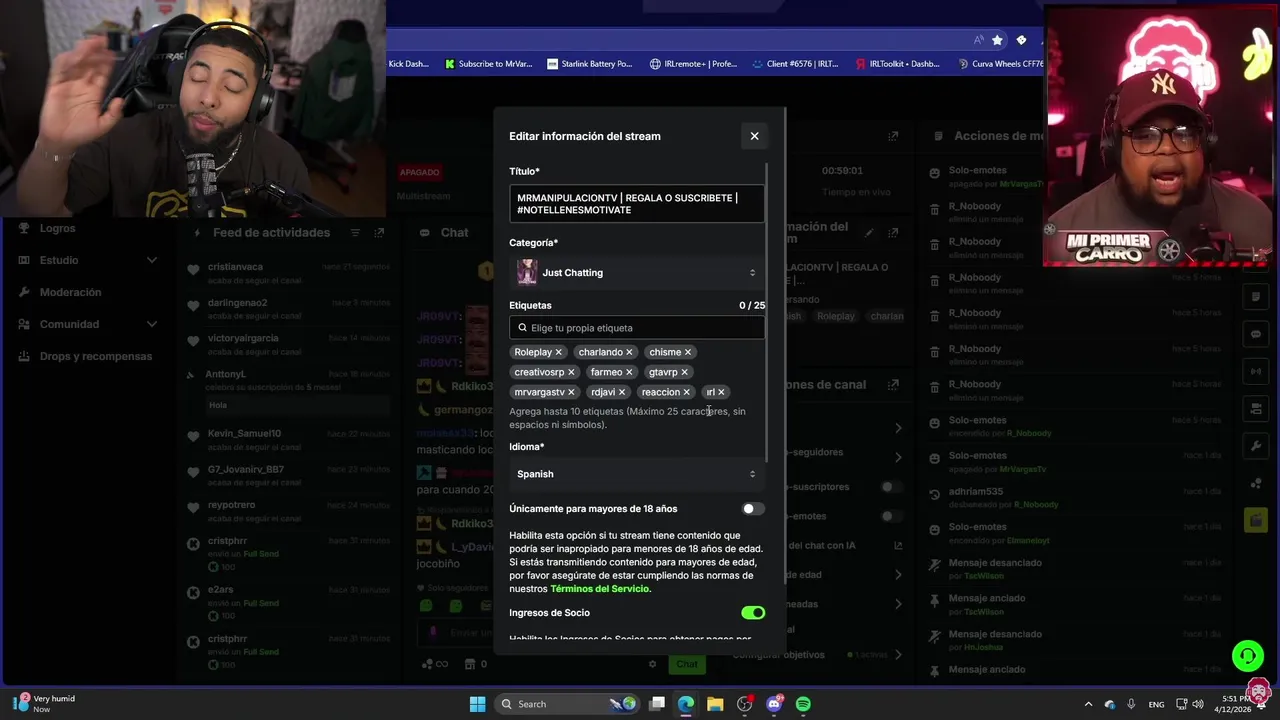Remove the Roleplay tag
The width and height of the screenshot is (1280, 720).
pyautogui.click(x=559, y=352)
